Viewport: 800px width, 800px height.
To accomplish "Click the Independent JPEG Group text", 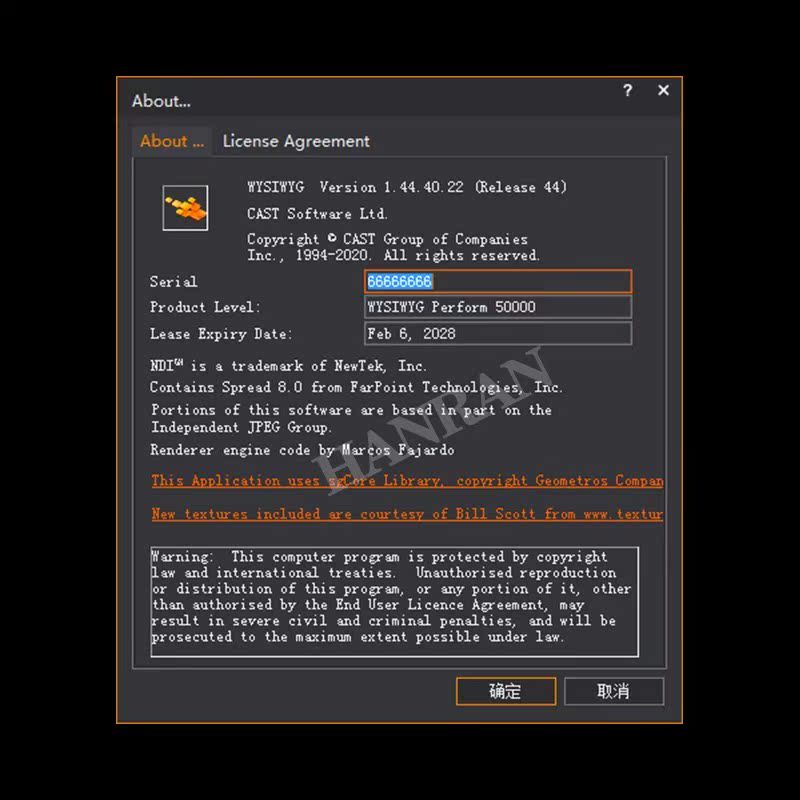I will [241, 427].
